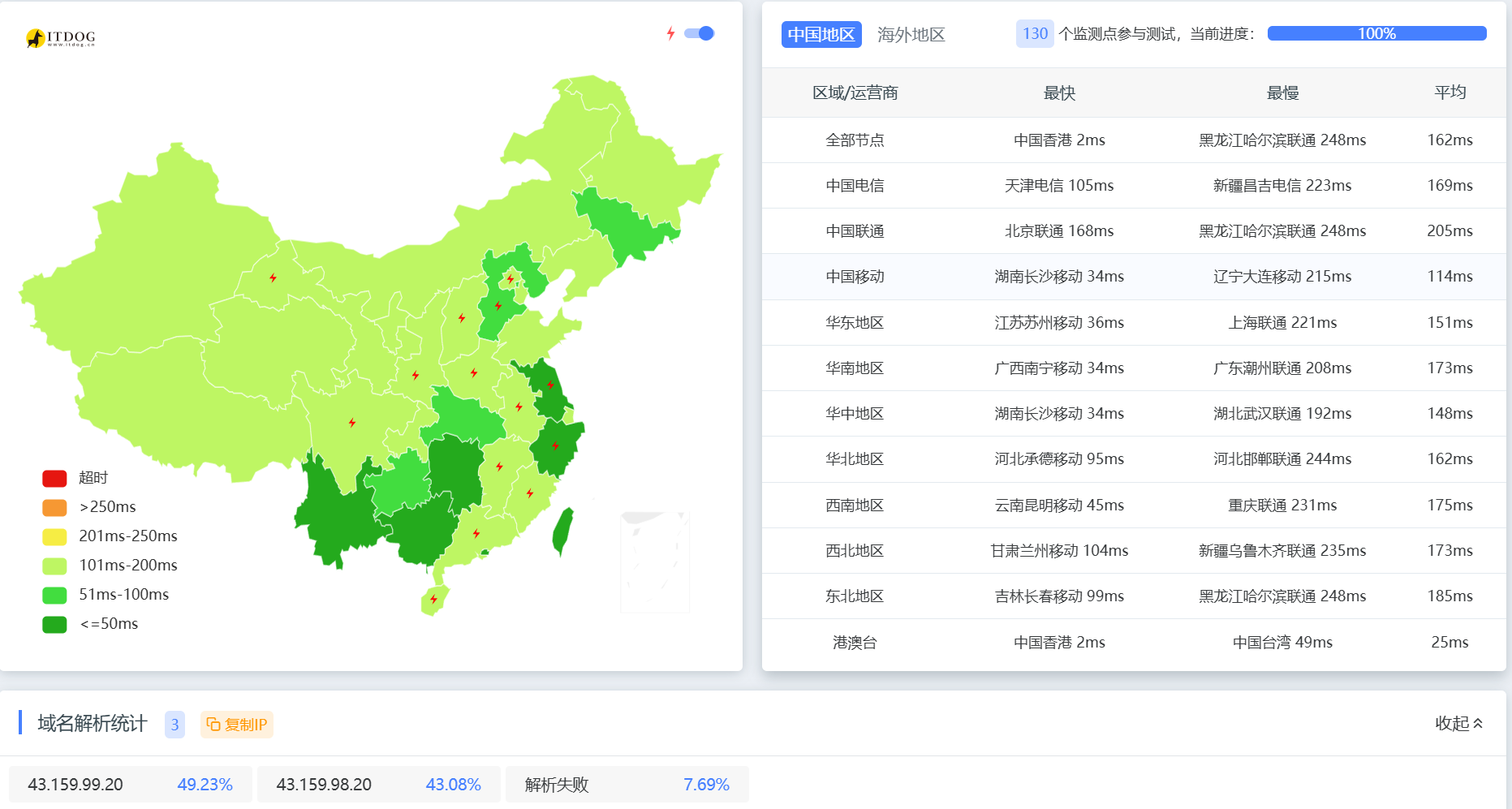The height and width of the screenshot is (809, 1512).
Task: Click the 复制IP button
Action: pos(237,724)
